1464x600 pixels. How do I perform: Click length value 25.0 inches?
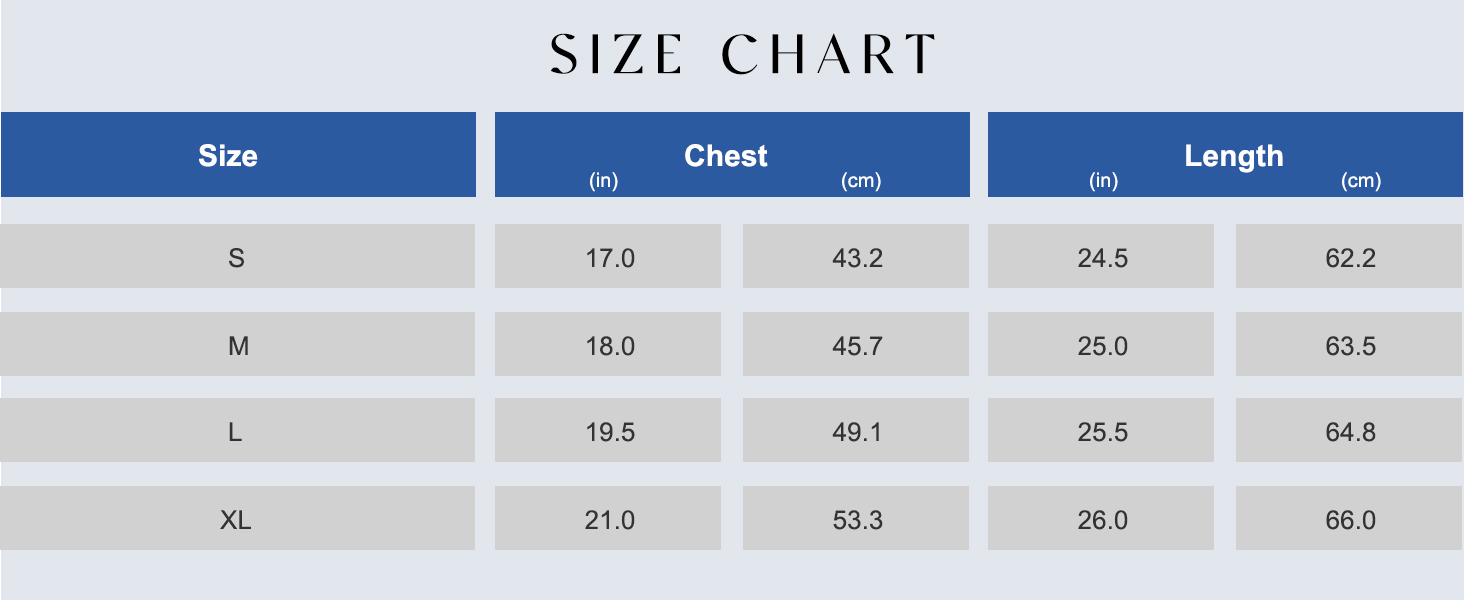pyautogui.click(x=1101, y=344)
